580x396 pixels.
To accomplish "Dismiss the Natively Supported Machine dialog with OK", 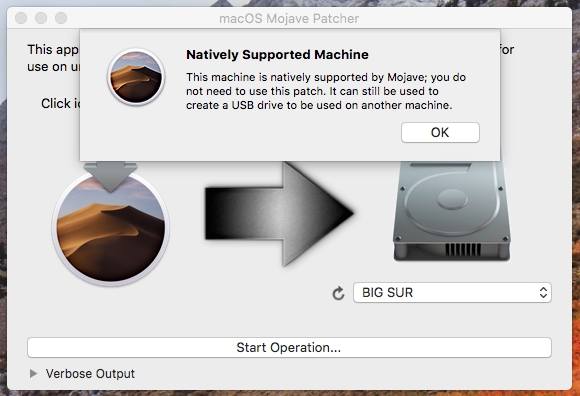I will coord(440,132).
